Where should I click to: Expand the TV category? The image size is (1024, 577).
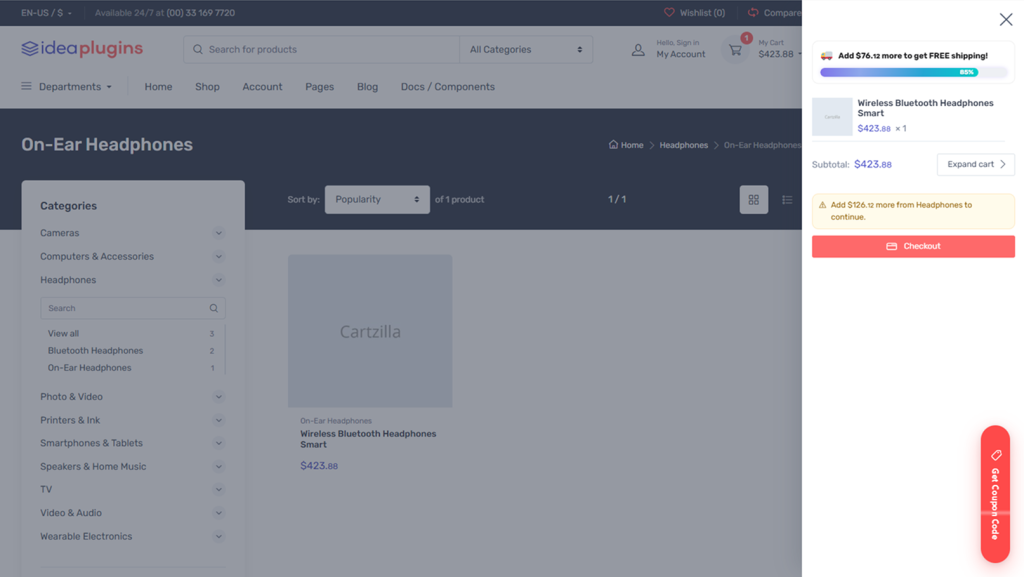[x=219, y=490]
